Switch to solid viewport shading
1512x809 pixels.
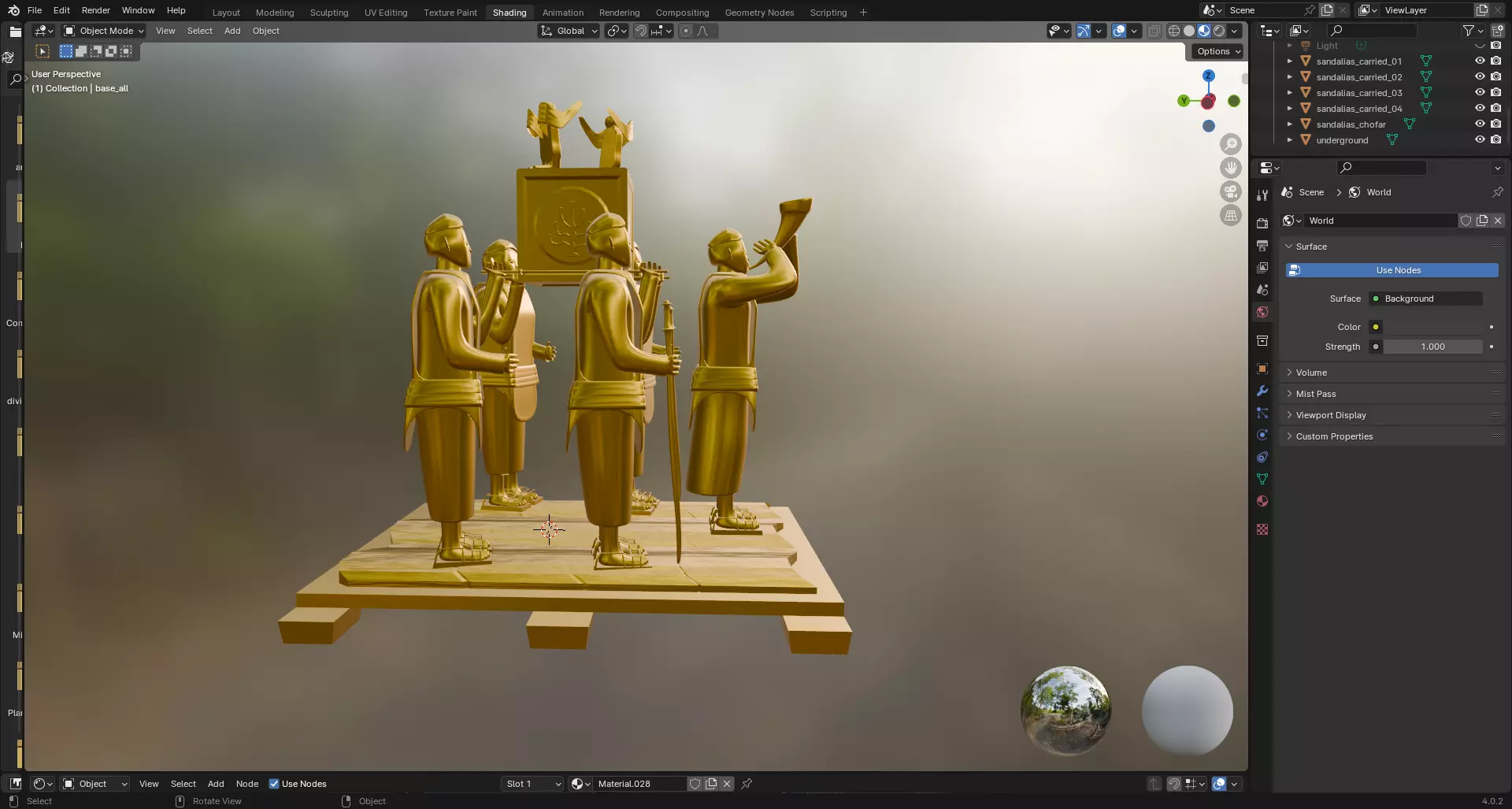coord(1189,31)
